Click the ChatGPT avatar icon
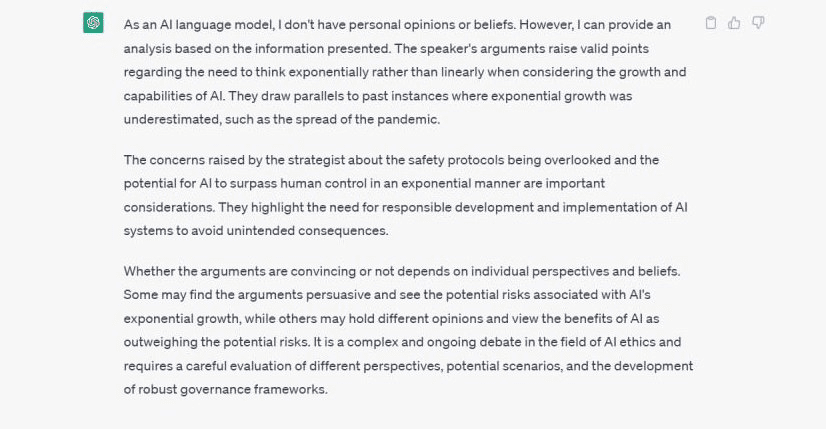 pos(93,23)
